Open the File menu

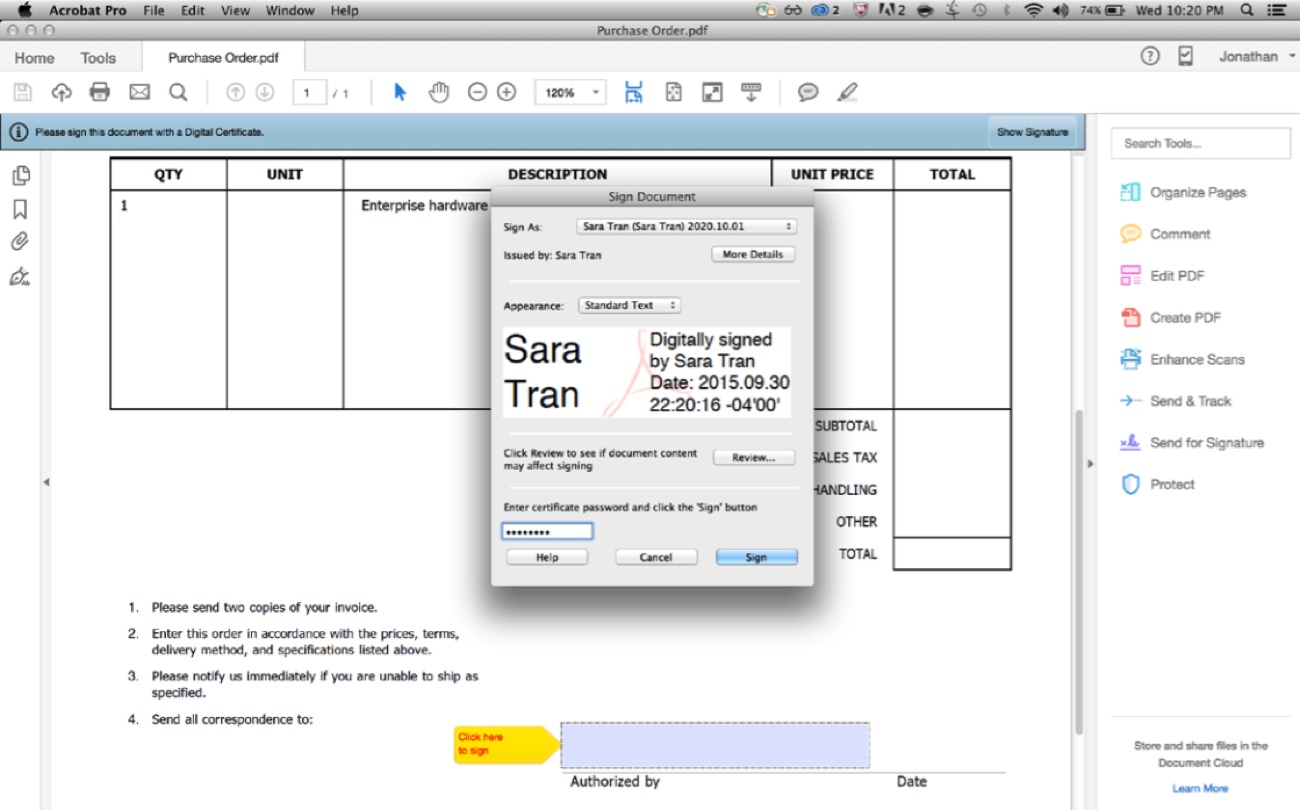coord(154,11)
